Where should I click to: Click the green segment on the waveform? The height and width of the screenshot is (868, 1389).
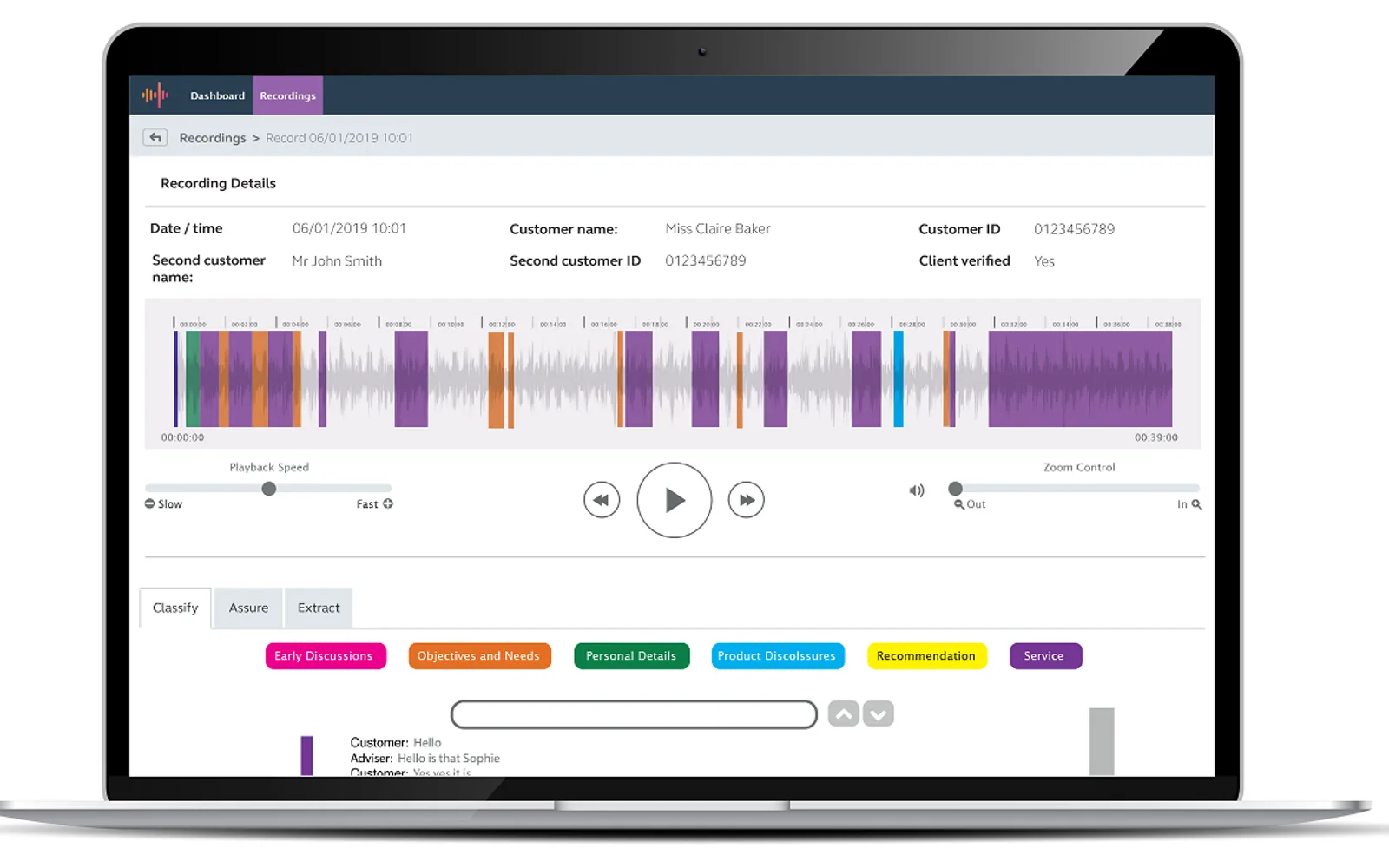point(192,378)
